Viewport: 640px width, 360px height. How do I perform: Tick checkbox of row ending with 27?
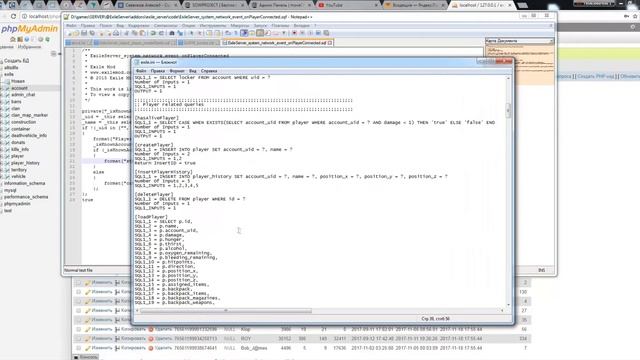(78, 311)
